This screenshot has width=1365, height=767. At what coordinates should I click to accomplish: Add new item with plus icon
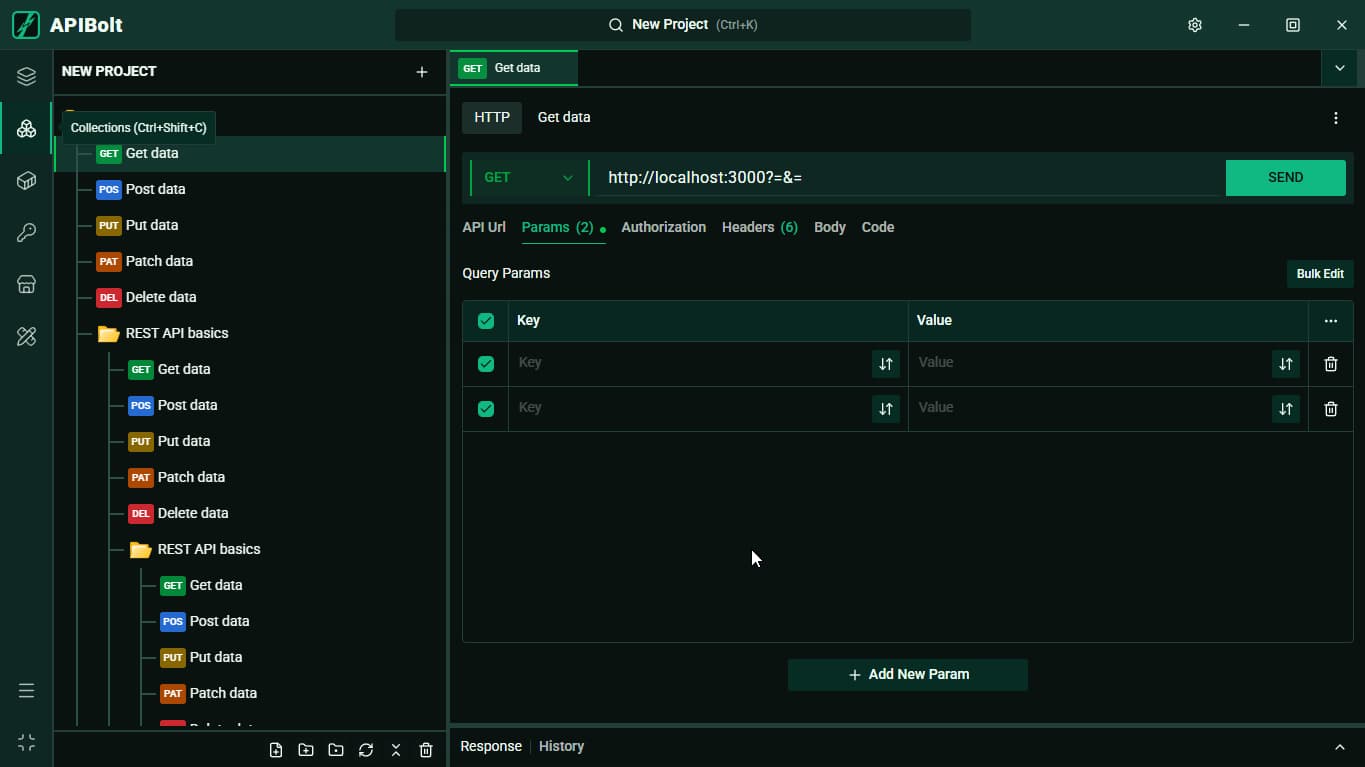click(x=422, y=72)
